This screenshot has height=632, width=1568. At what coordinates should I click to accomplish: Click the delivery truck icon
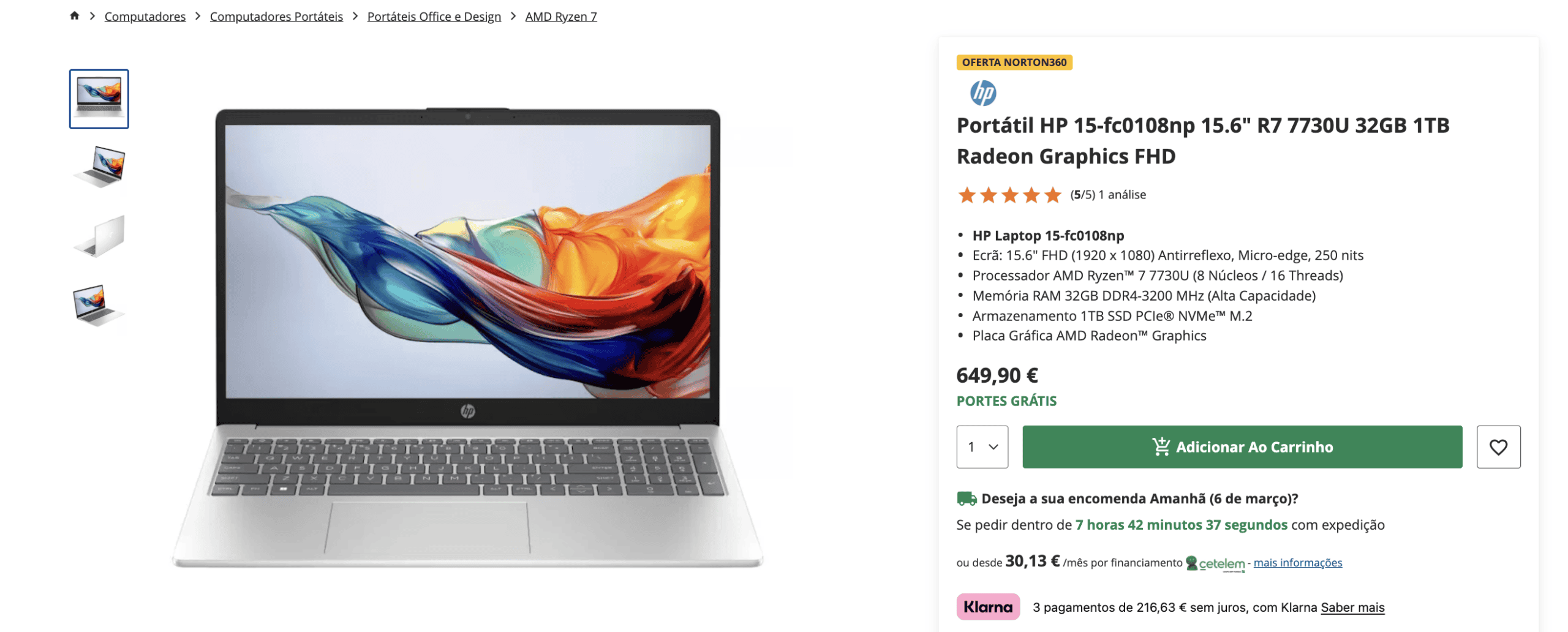pos(966,498)
